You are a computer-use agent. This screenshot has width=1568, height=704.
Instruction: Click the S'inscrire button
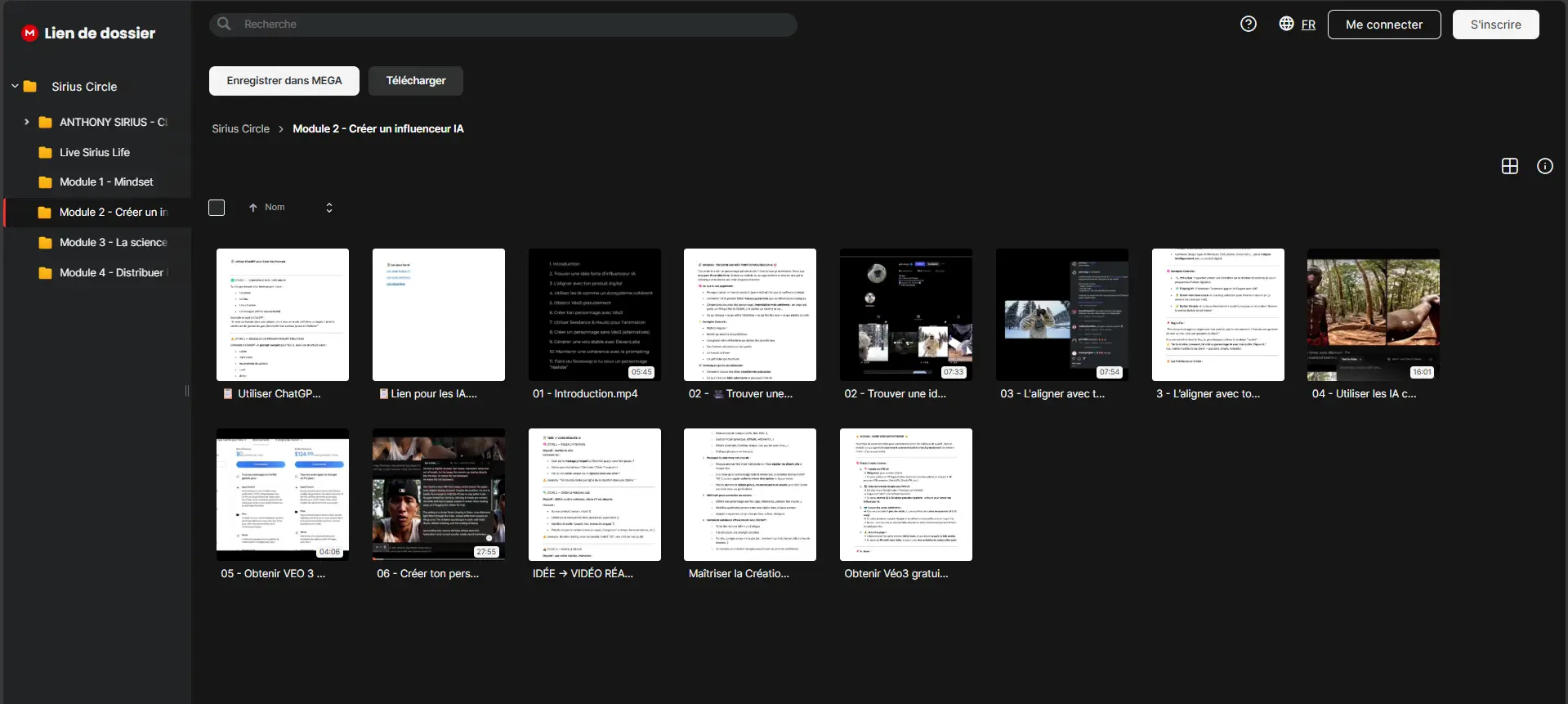[1496, 25]
